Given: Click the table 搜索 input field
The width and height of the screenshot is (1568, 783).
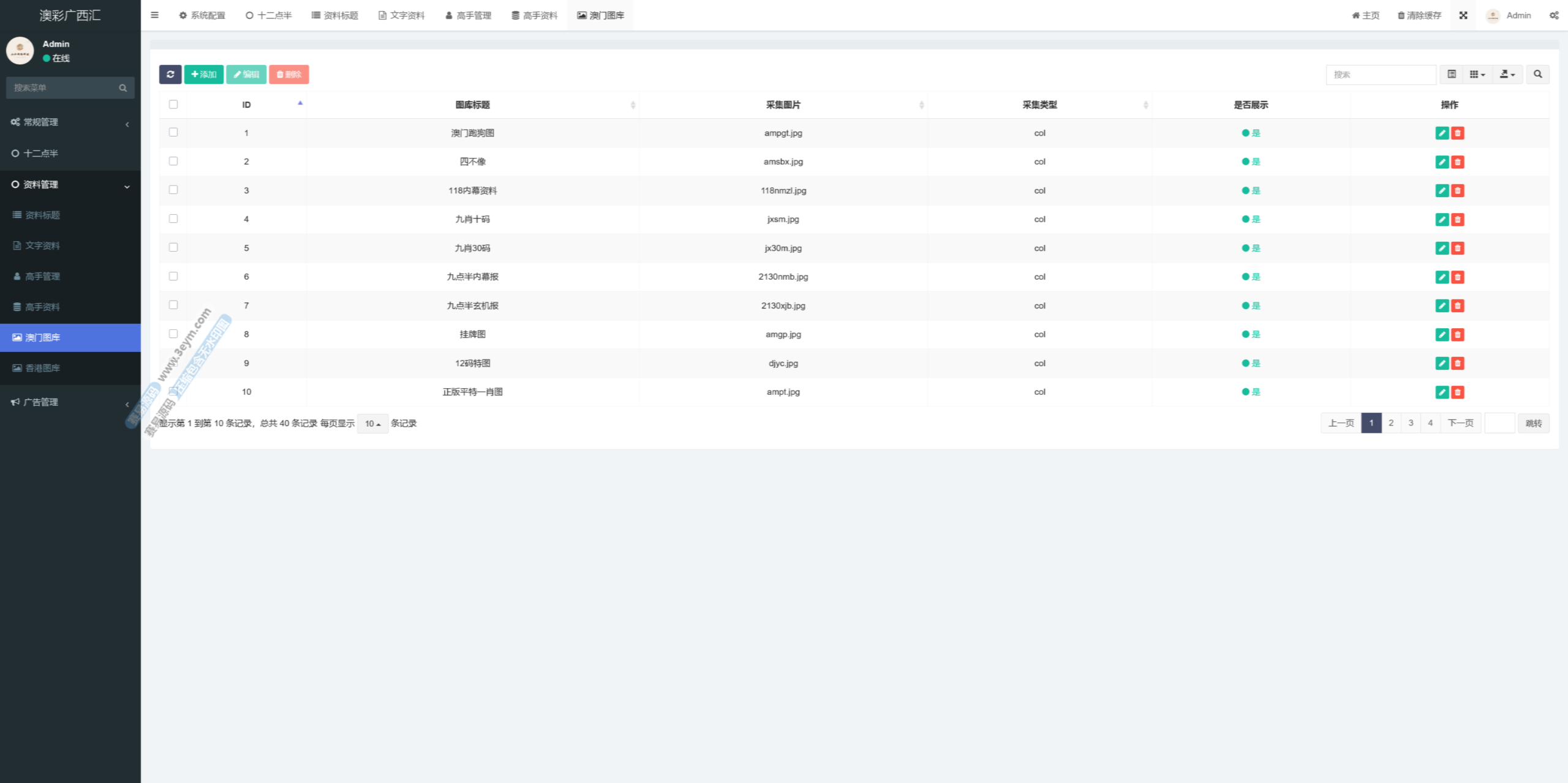Looking at the screenshot, I should coord(1381,74).
